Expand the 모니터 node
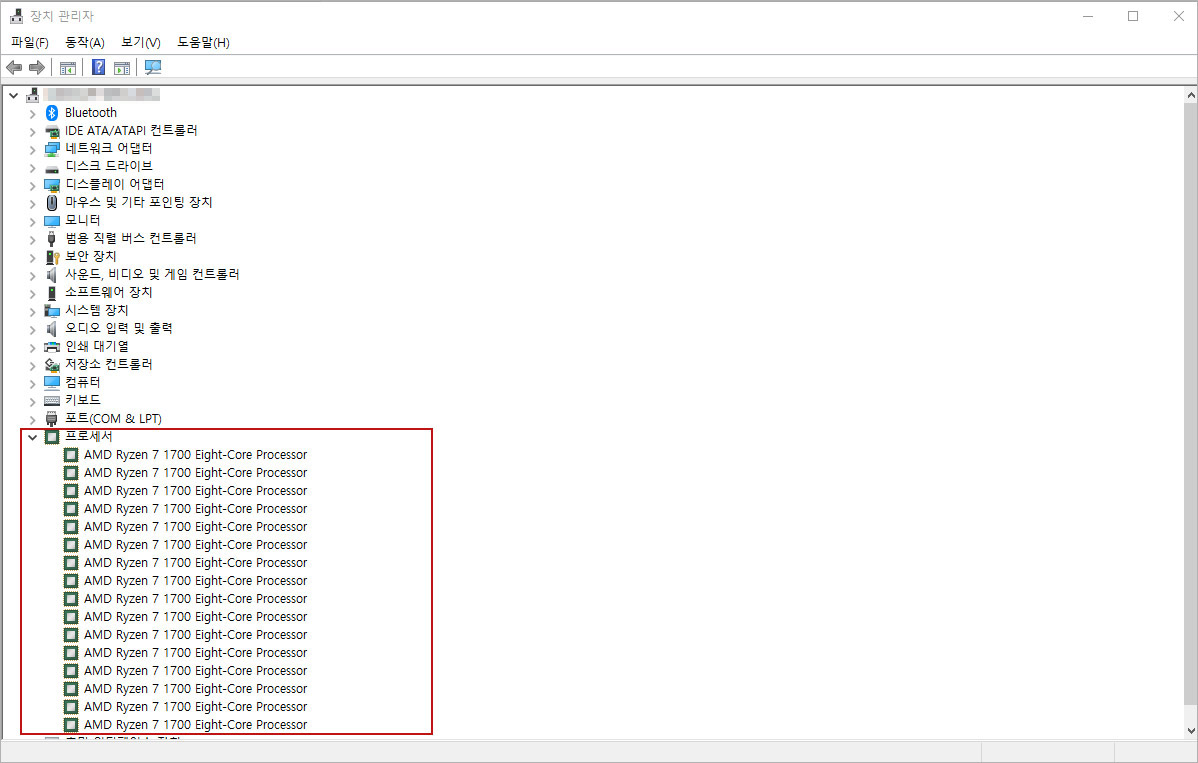 click(32, 221)
